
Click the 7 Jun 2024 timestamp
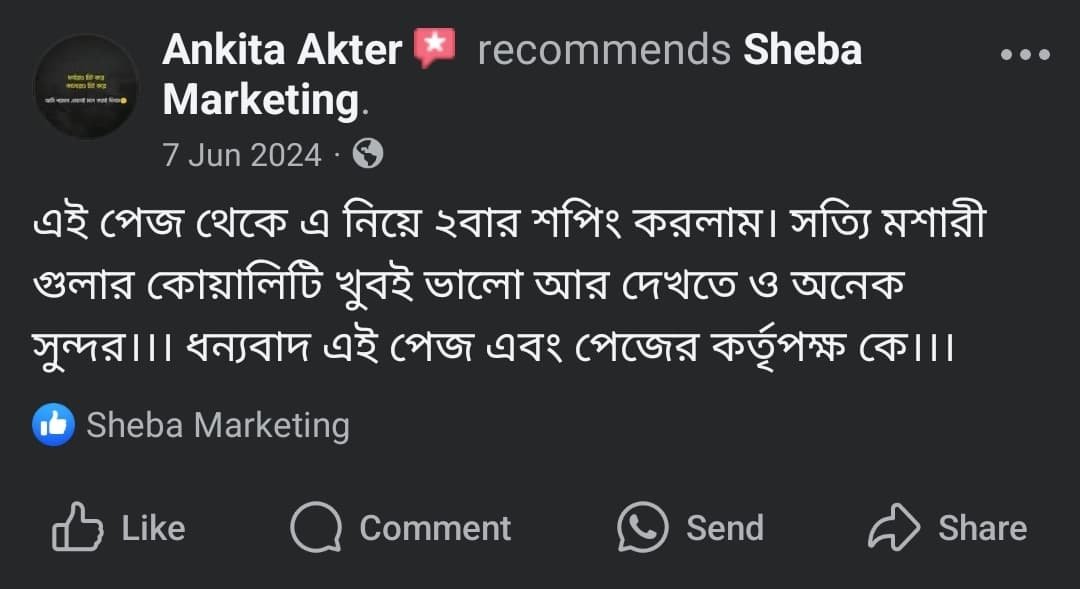click(x=242, y=155)
